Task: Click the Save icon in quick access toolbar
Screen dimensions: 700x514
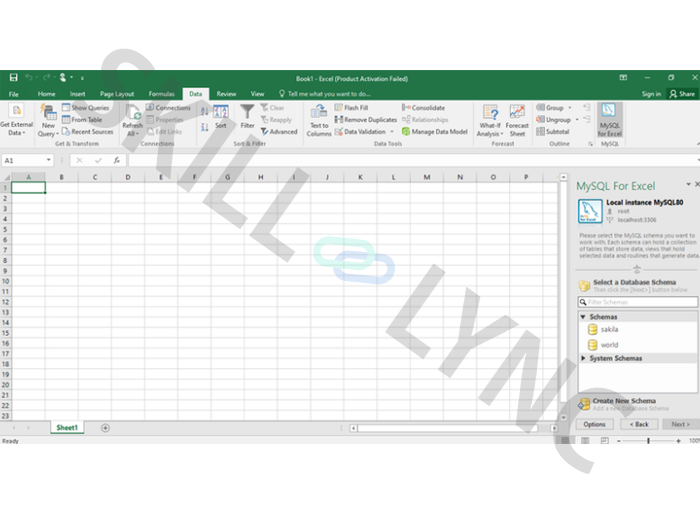Action: click(x=13, y=78)
